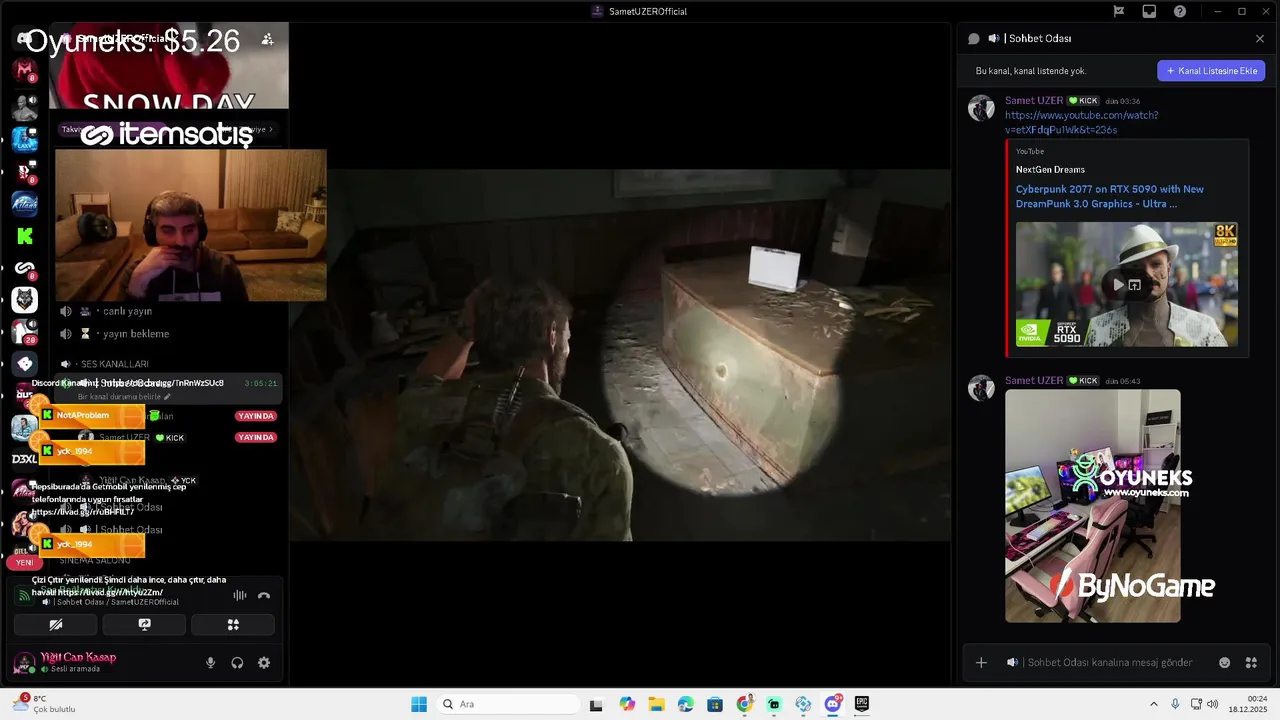Viewport: 1280px width, 720px height.
Task: Share your screen button in voice panel
Action: click(144, 624)
